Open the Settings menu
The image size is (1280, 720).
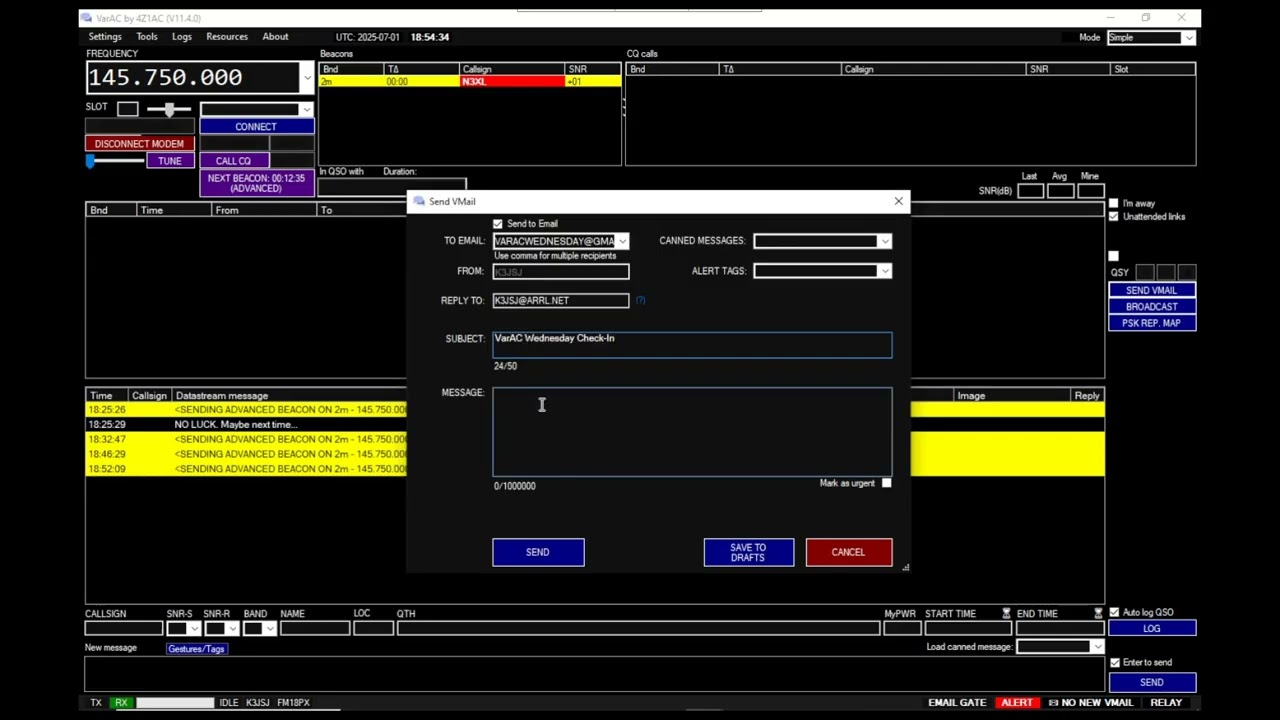coord(105,37)
